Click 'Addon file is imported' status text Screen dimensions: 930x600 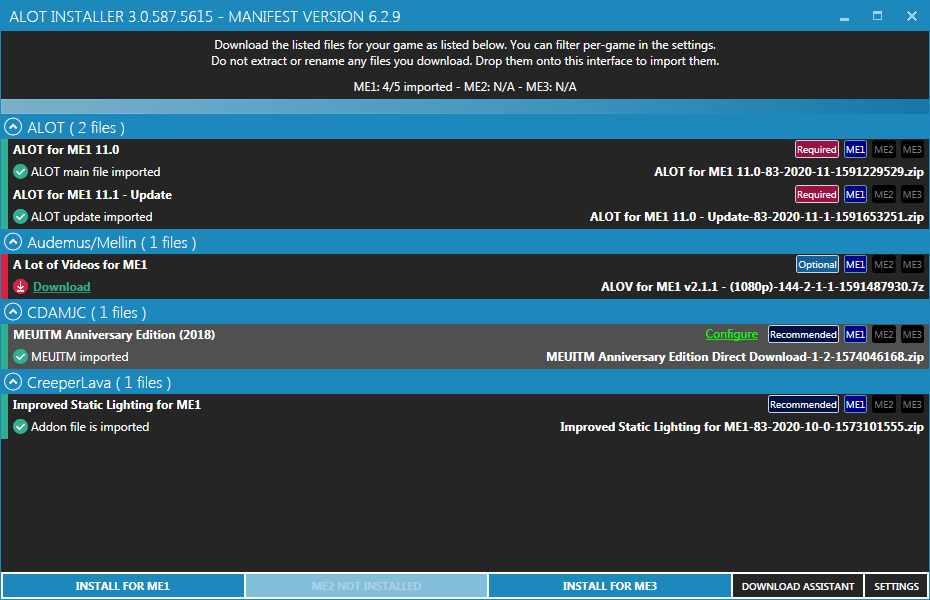tap(90, 427)
